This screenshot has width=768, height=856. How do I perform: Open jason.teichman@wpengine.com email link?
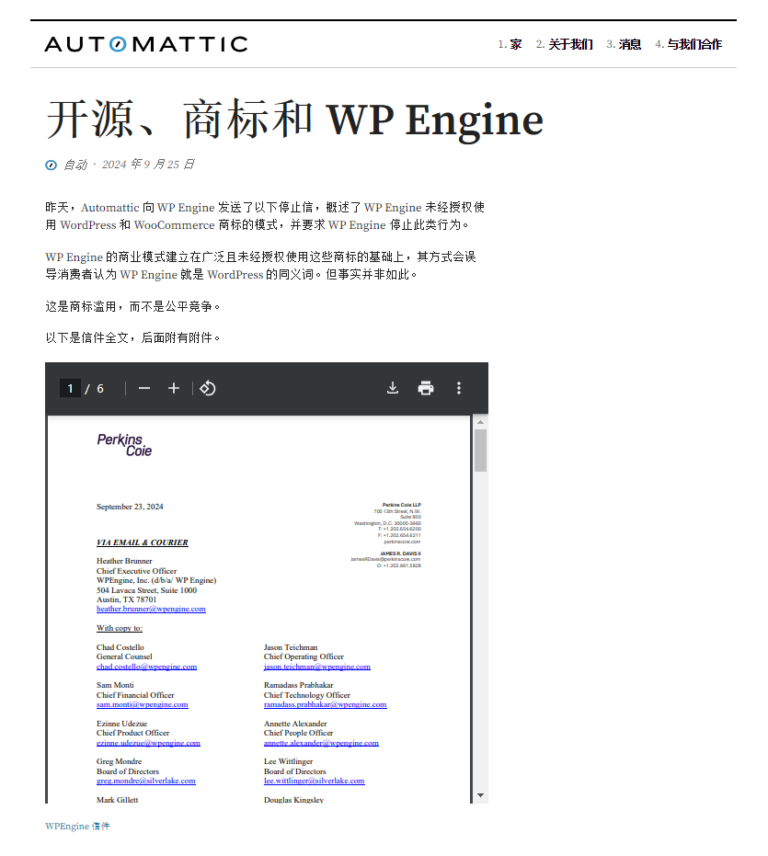point(317,667)
